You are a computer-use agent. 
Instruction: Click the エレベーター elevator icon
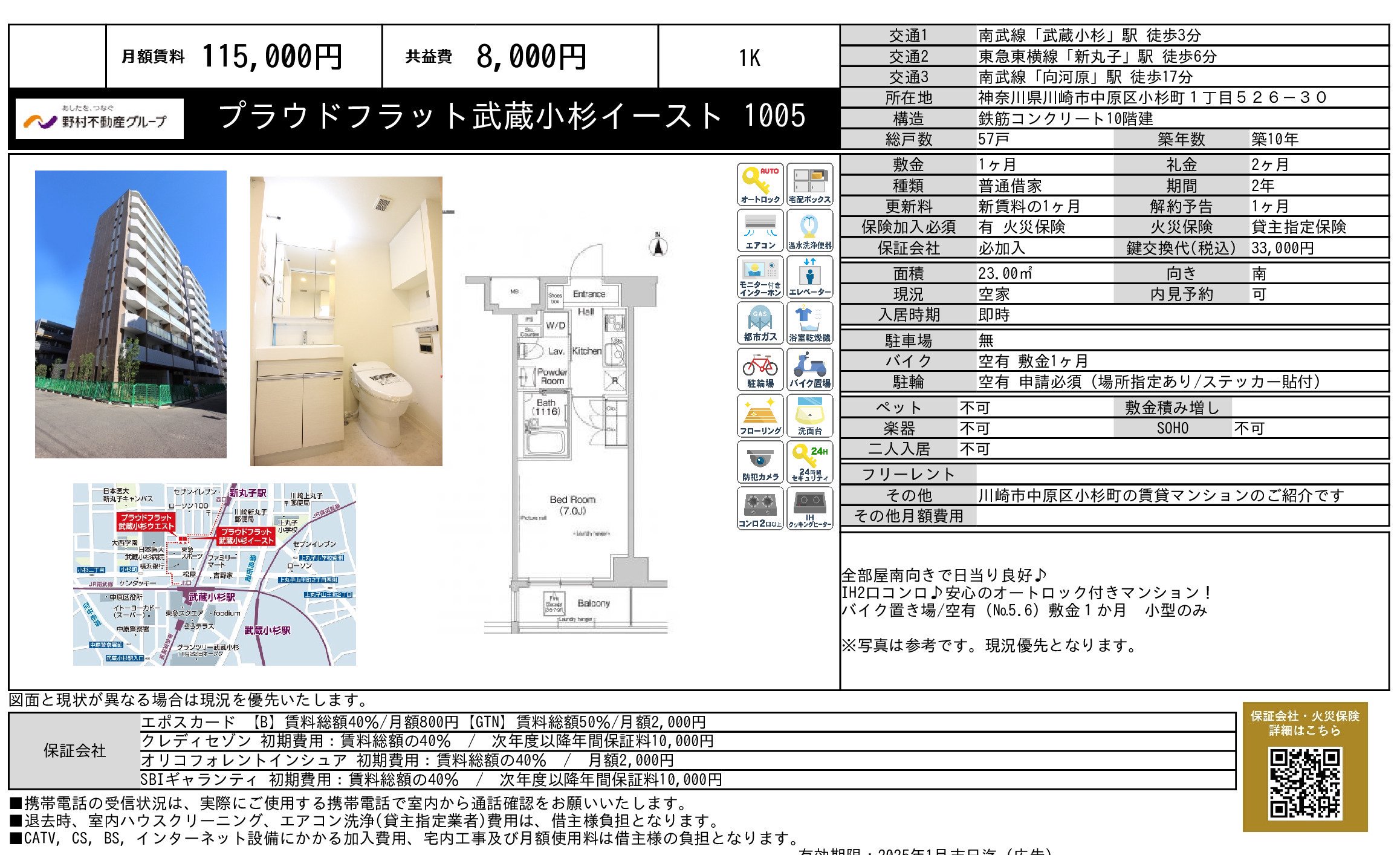pyautogui.click(x=810, y=277)
